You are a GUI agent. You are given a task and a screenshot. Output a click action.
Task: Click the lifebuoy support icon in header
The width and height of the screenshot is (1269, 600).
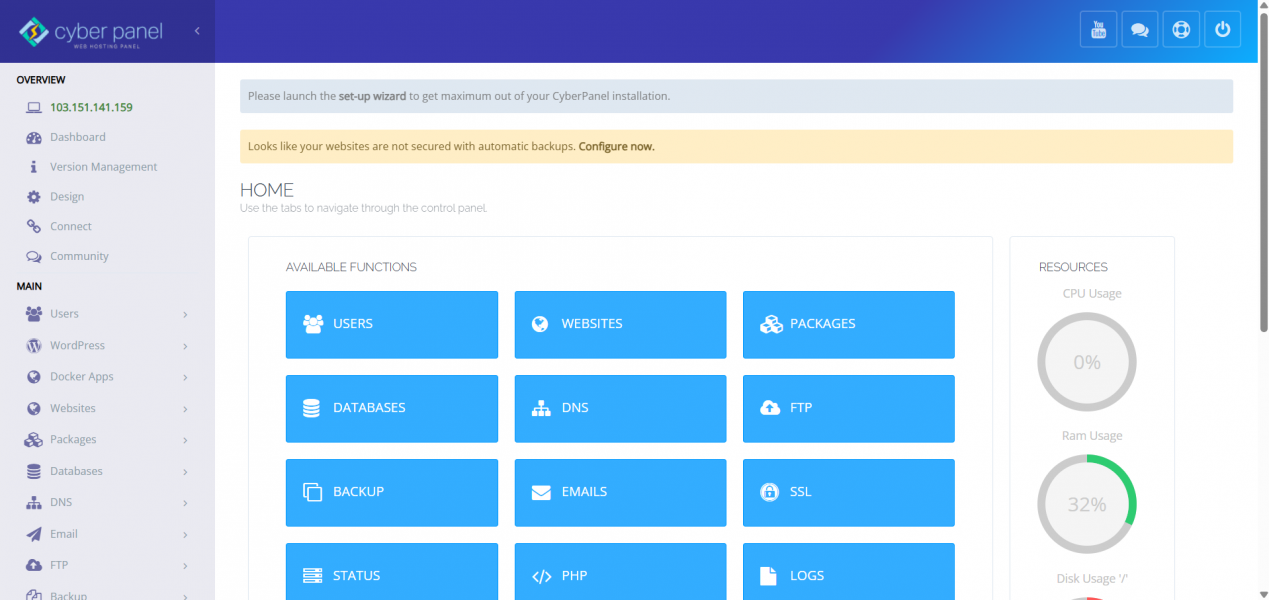tap(1181, 29)
